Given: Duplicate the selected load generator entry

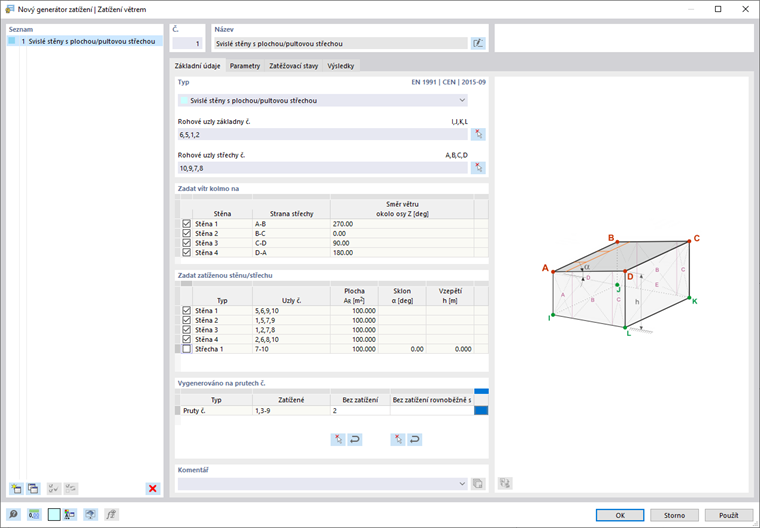Looking at the screenshot, I should (33, 488).
